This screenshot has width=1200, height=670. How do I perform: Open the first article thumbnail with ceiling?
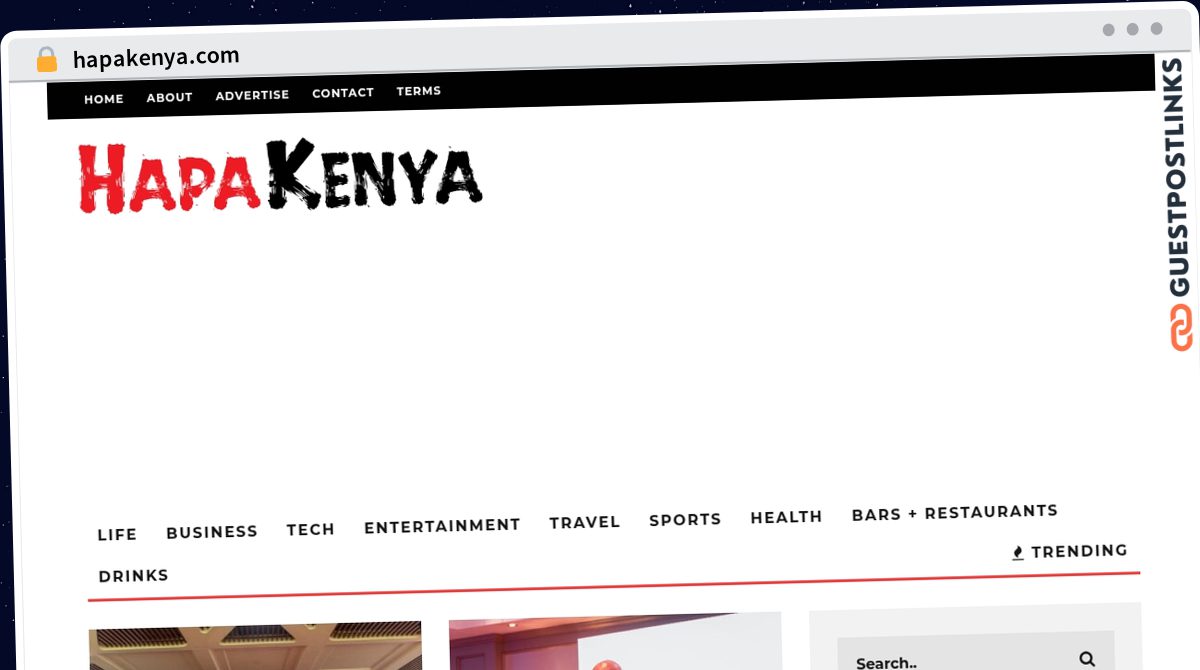[255, 646]
